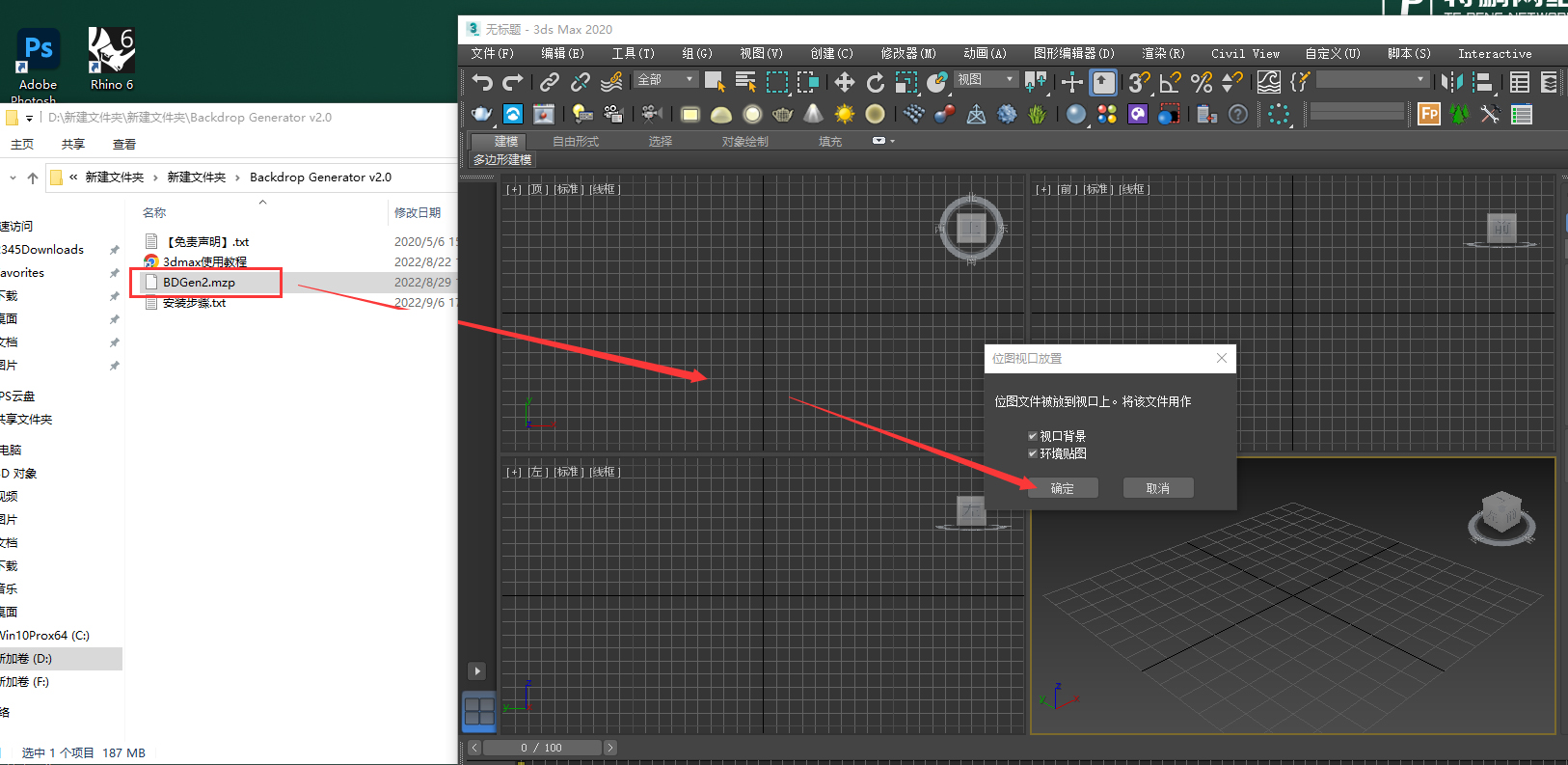This screenshot has height=765, width=1568.
Task: Uncheck the 环境贴图 checkbox
Action: (x=1033, y=453)
